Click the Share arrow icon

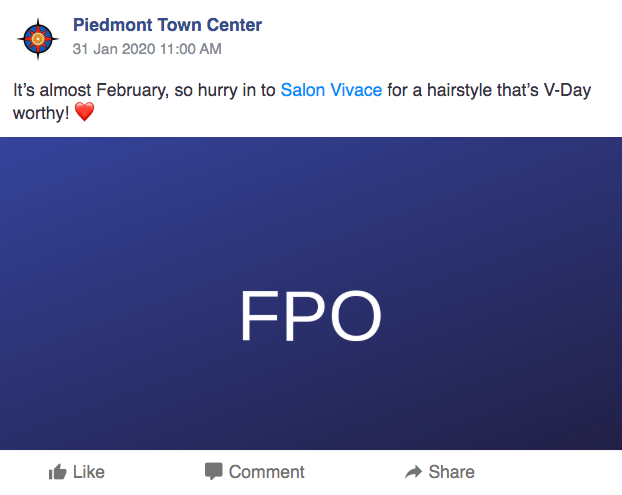pos(413,472)
